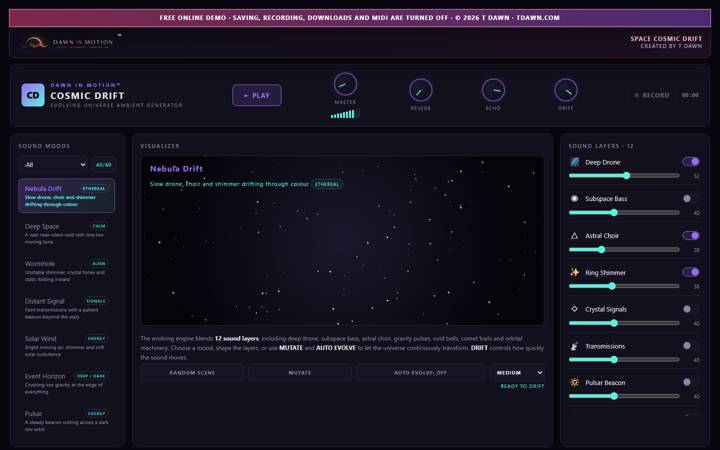Click the Random Scene button
The height and width of the screenshot is (450, 720).
[x=192, y=372]
